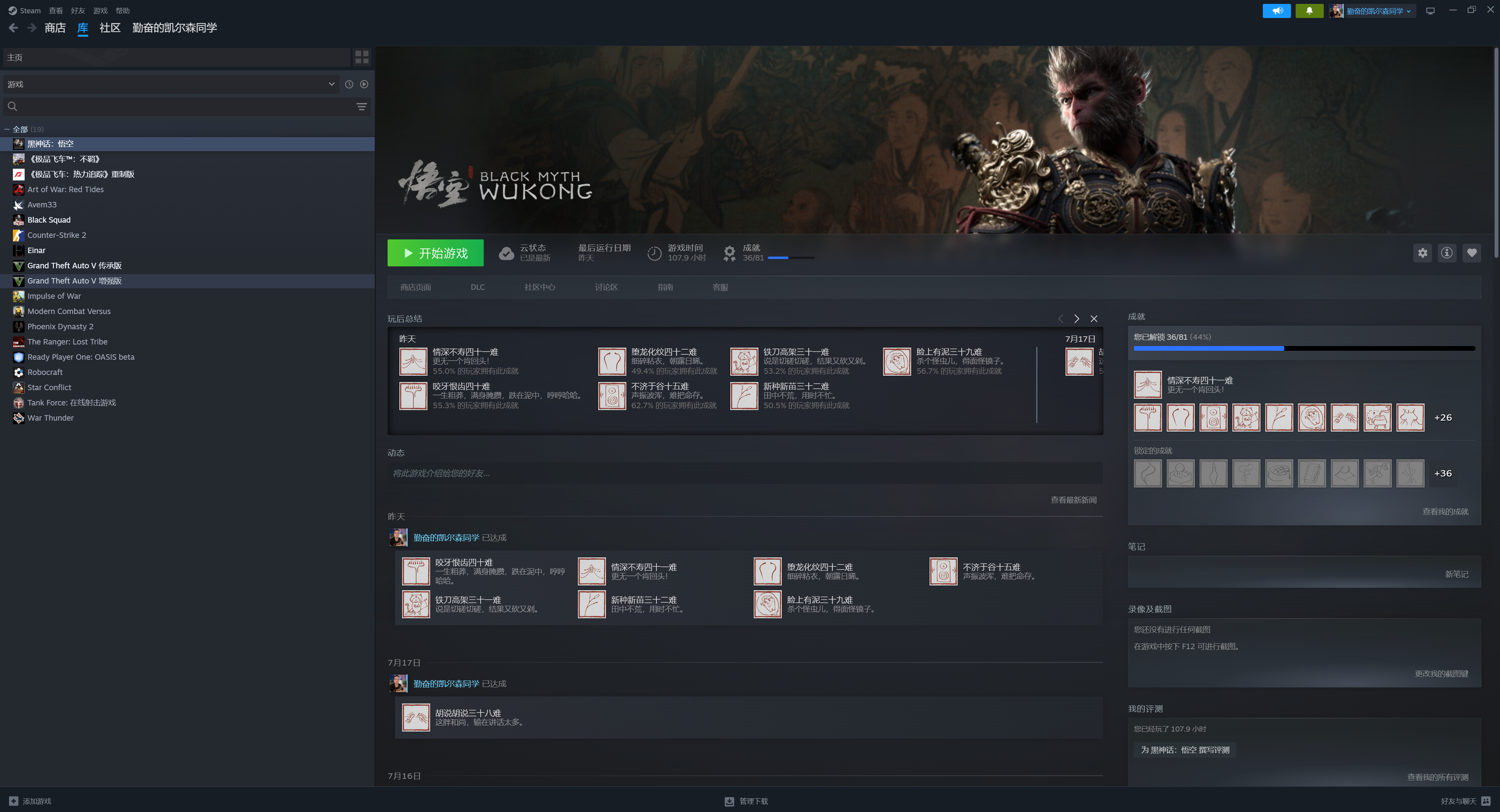Open +26 more unlocked achievements
1500x812 pixels.
click(1442, 418)
